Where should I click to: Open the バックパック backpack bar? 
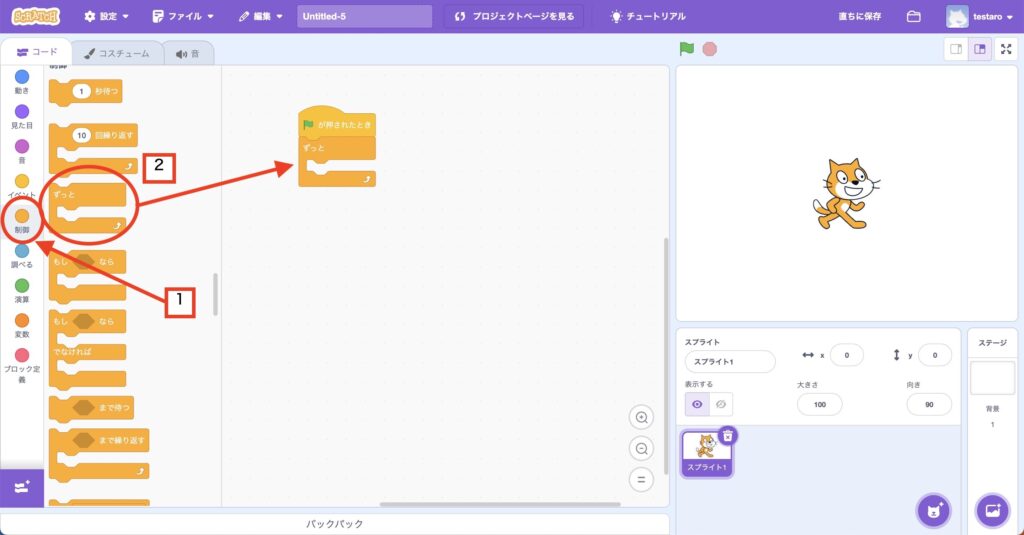tap(334, 524)
